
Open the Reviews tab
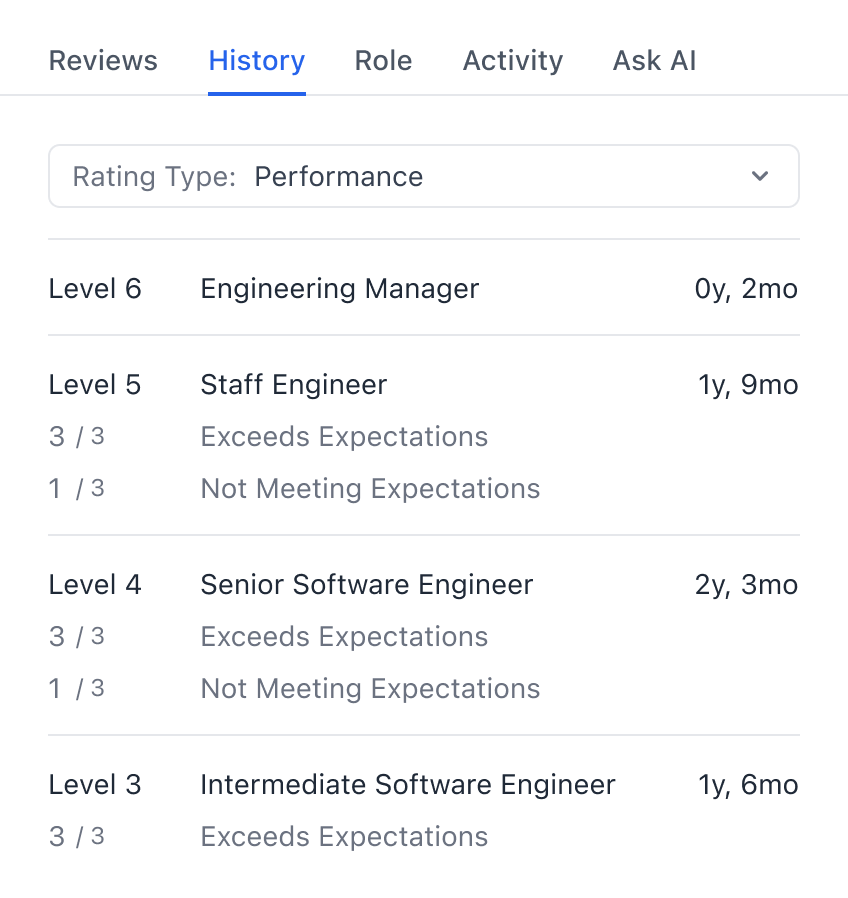[x=103, y=61]
